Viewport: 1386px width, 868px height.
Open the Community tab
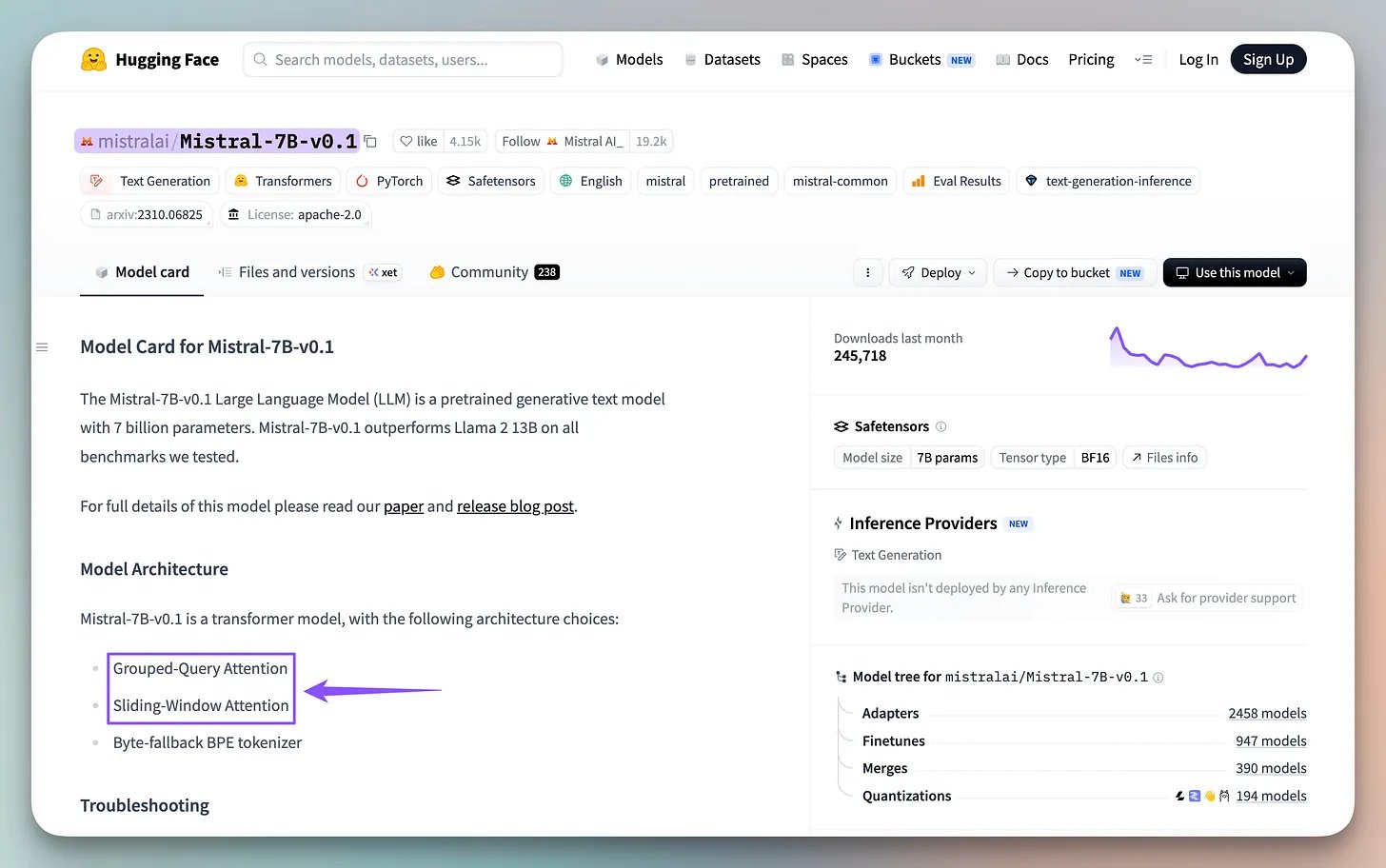click(494, 272)
